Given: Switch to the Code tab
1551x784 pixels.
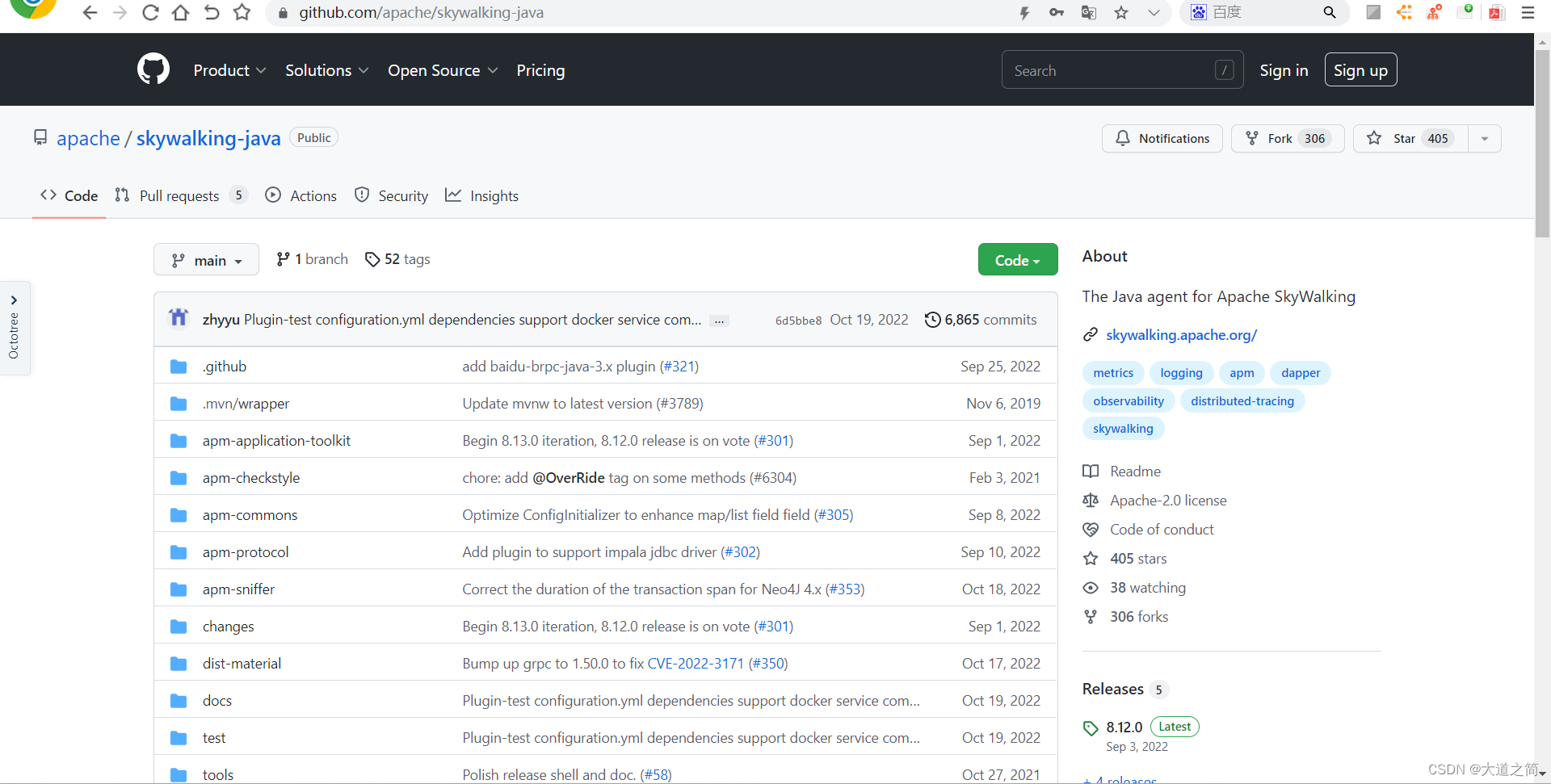Looking at the screenshot, I should click(69, 196).
